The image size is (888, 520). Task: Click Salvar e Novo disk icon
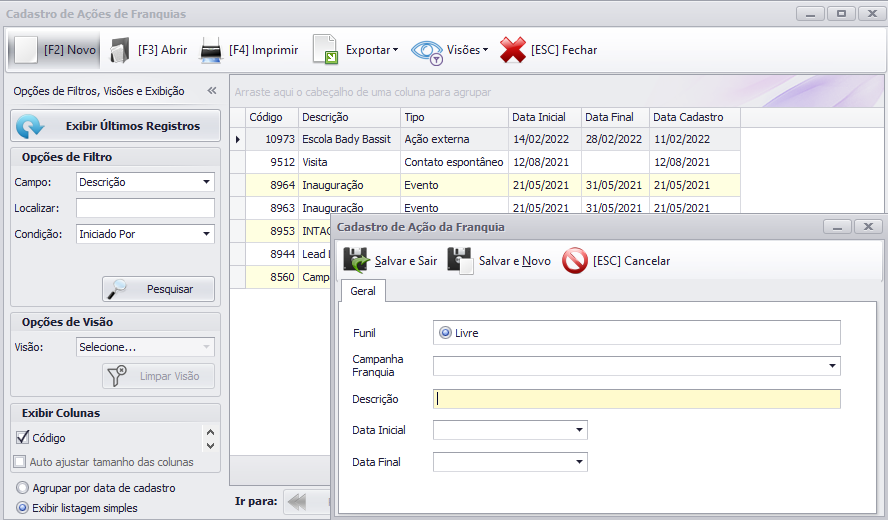(460, 261)
